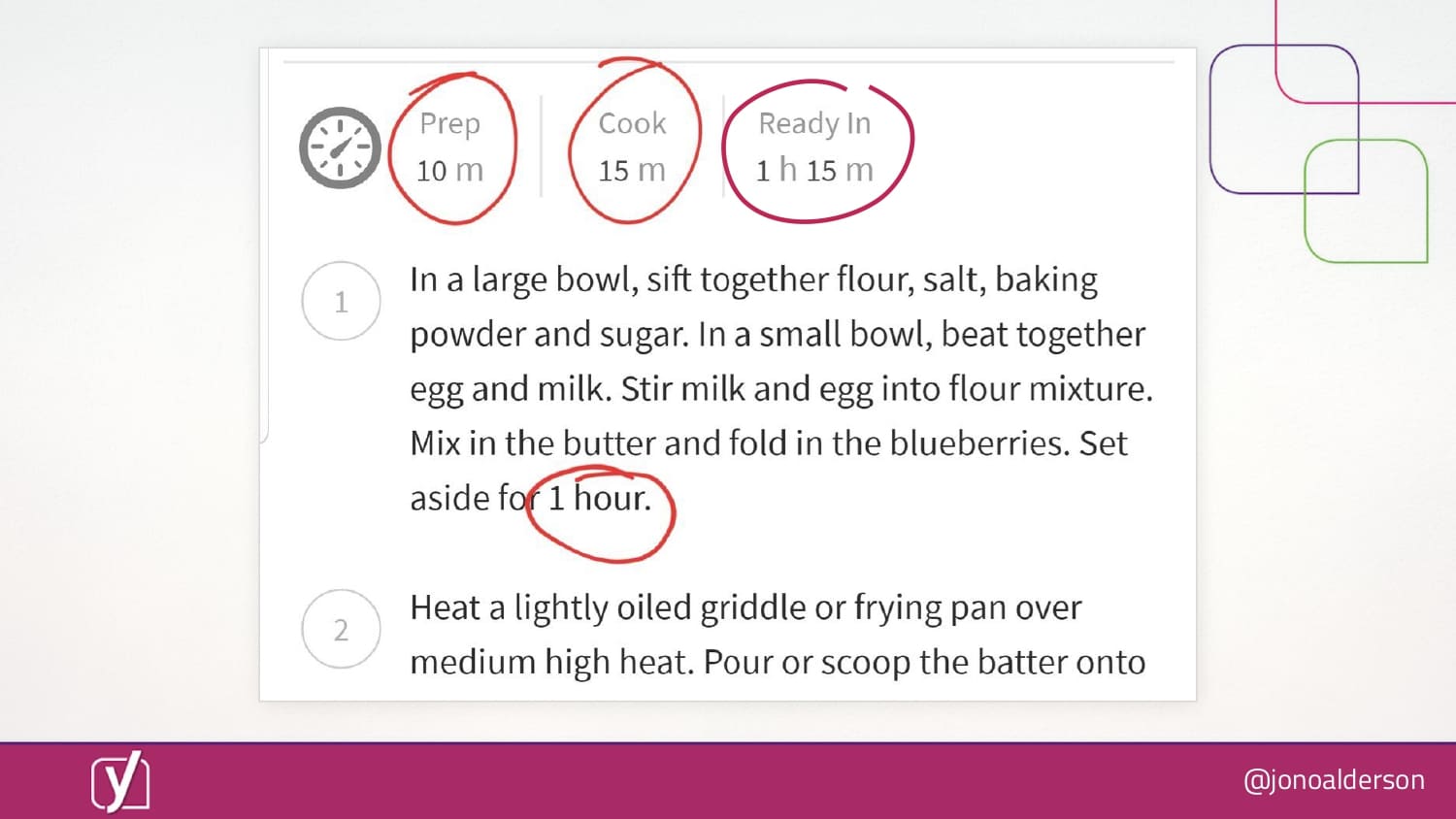
Task: Click the green rounded square decoration
Action: click(1366, 201)
